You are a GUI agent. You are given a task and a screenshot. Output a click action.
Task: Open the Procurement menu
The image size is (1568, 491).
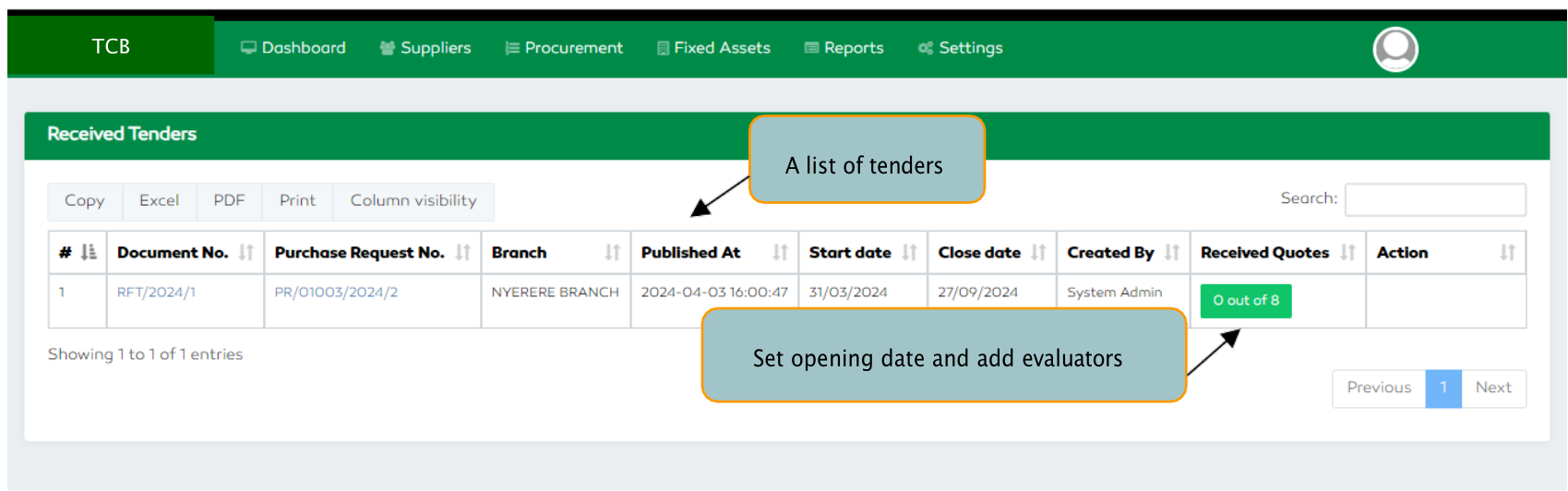click(x=564, y=48)
